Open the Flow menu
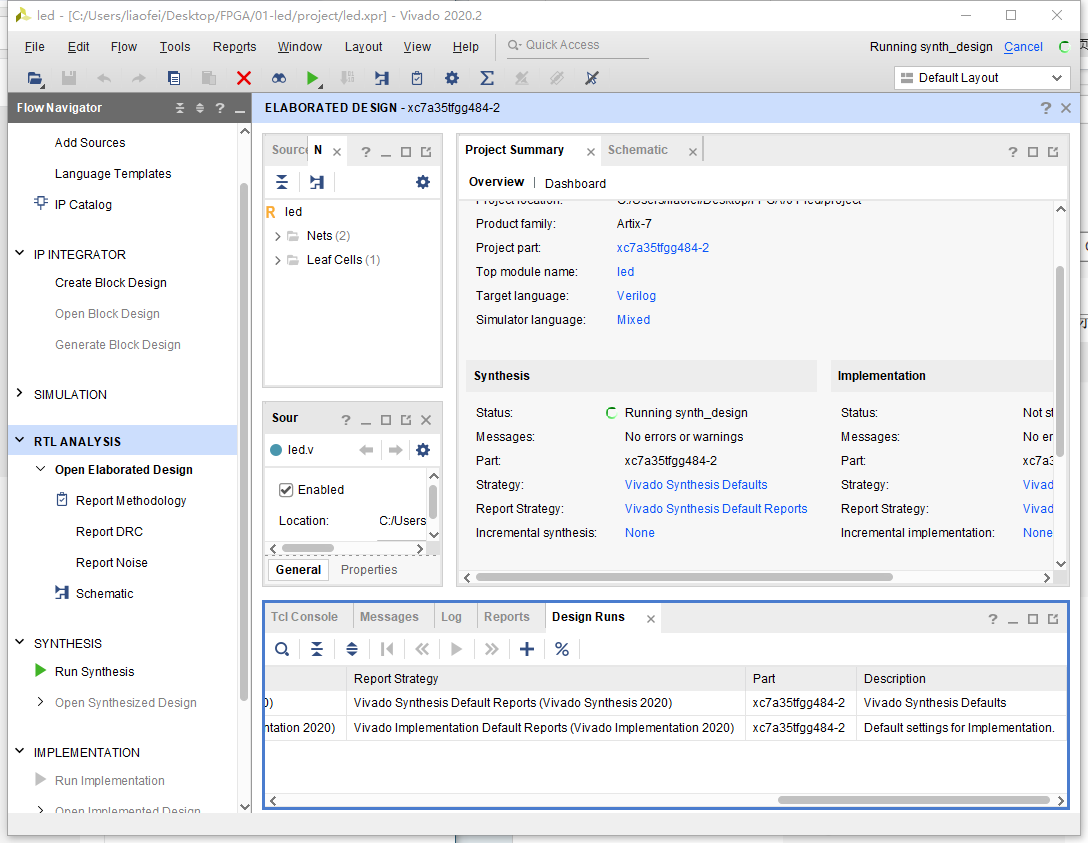The width and height of the screenshot is (1088, 843). [124, 47]
